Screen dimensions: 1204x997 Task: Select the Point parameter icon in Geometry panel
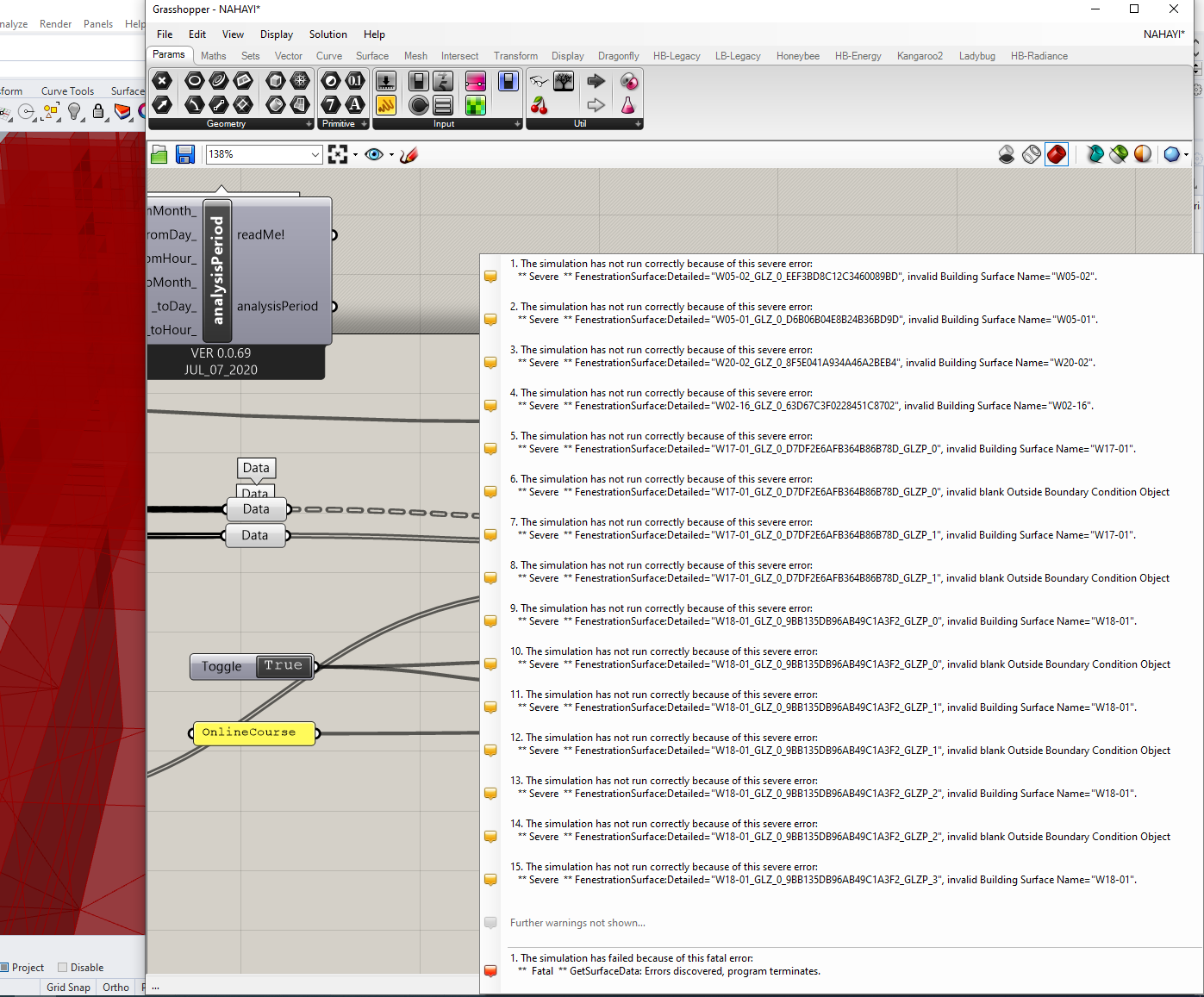click(162, 81)
